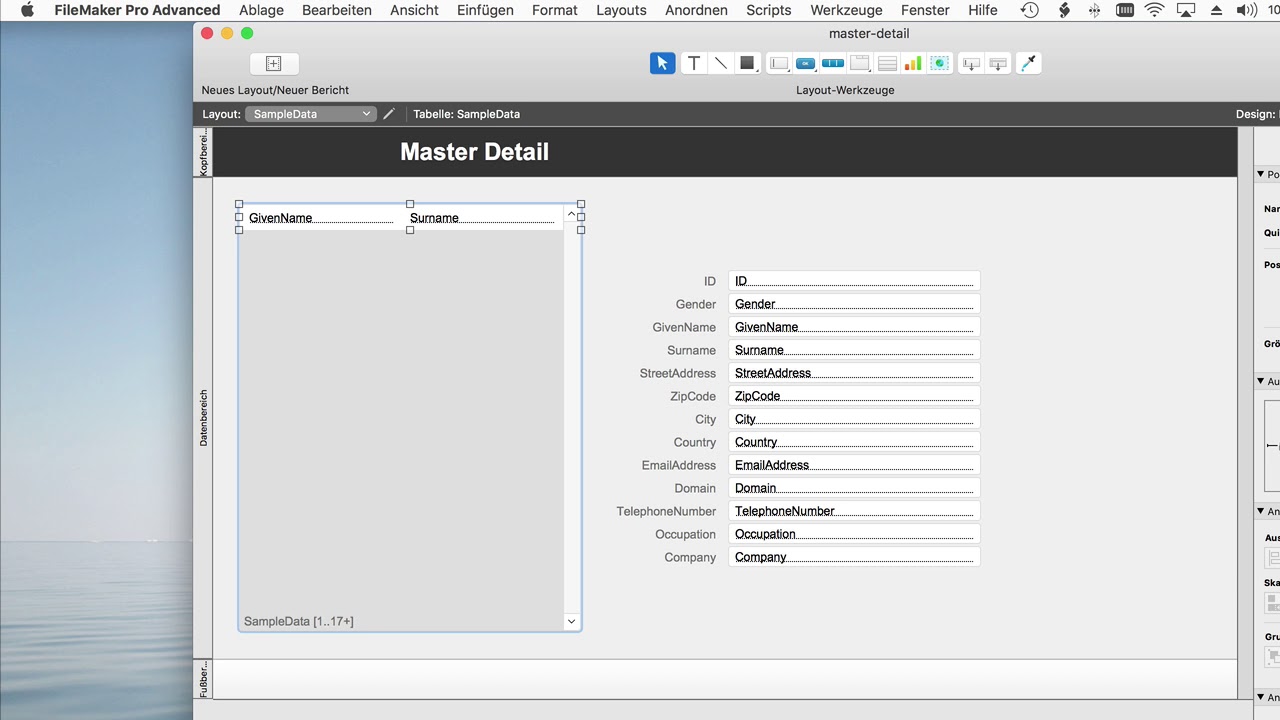Select the GivenName field in portal row
Screen dimensions: 1280x720
pos(321,218)
